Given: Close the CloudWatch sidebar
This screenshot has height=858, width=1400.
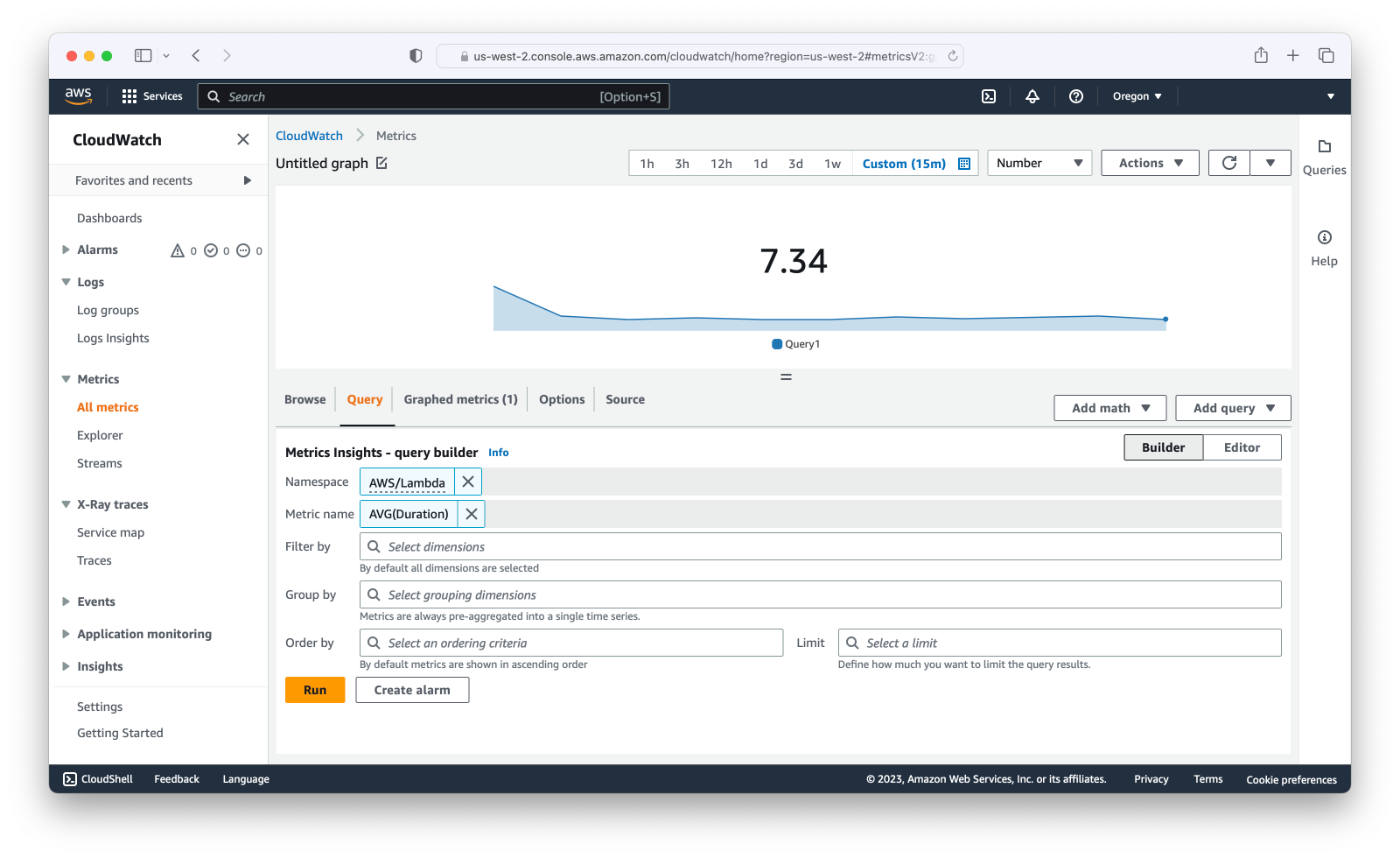Looking at the screenshot, I should [243, 139].
